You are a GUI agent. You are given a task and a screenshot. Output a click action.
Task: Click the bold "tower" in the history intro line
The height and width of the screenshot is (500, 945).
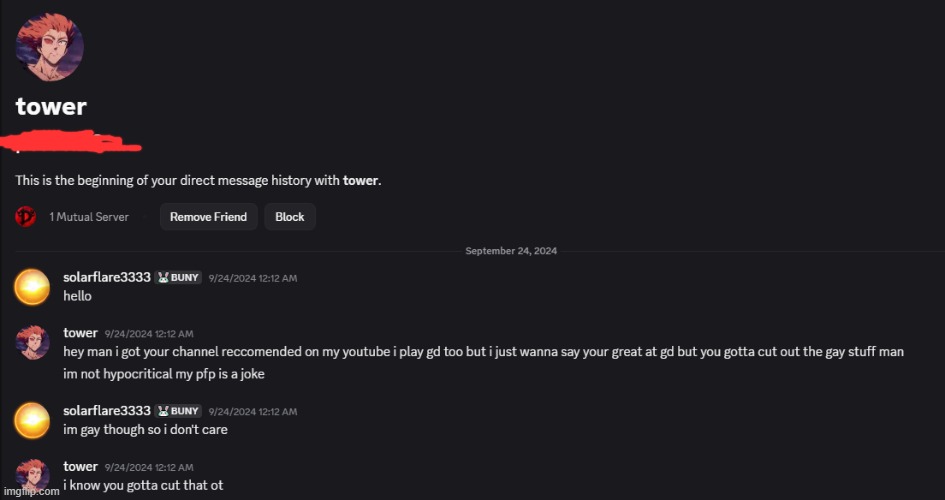(x=361, y=181)
